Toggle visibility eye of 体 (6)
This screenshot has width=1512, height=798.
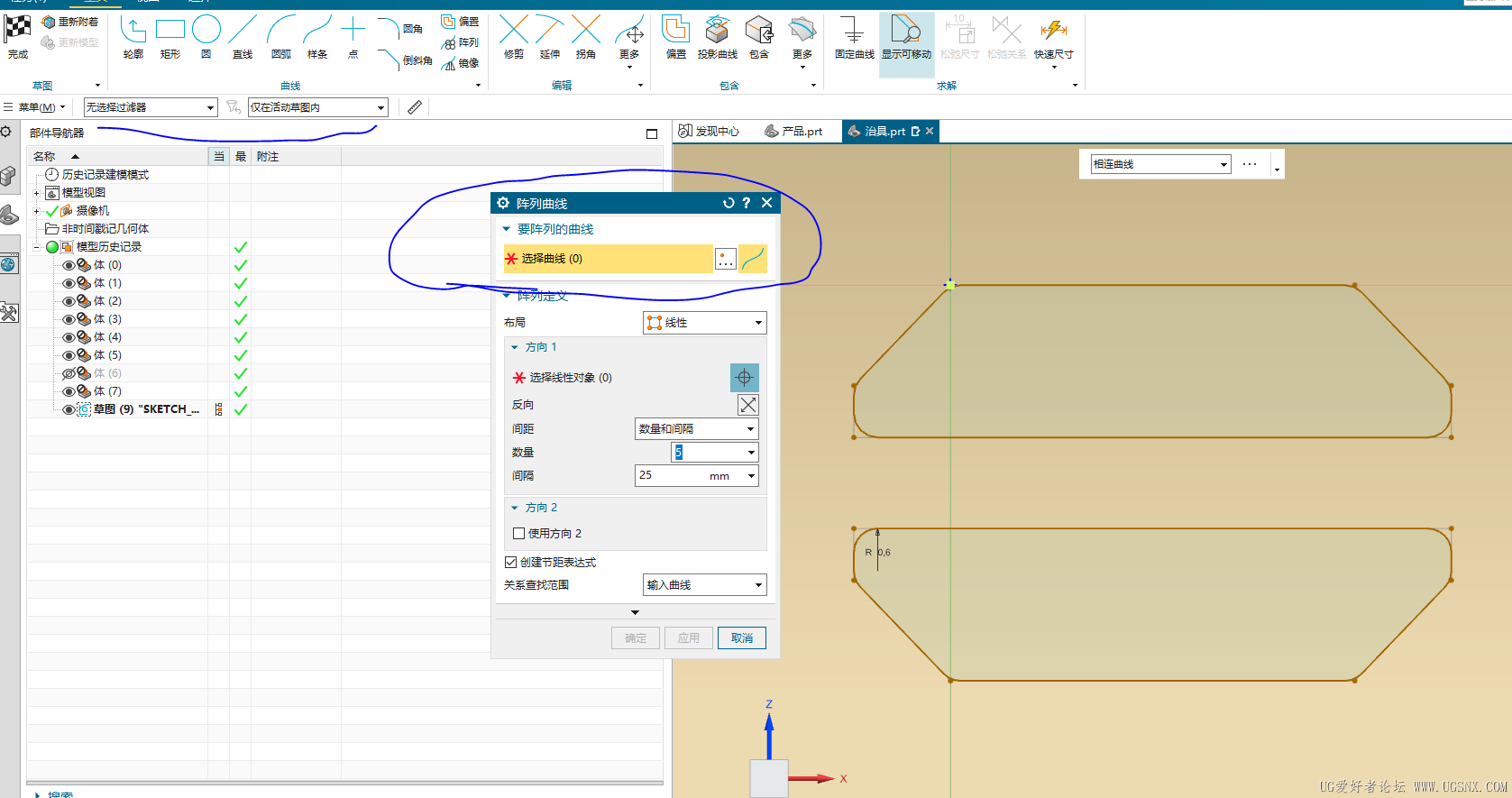(69, 373)
